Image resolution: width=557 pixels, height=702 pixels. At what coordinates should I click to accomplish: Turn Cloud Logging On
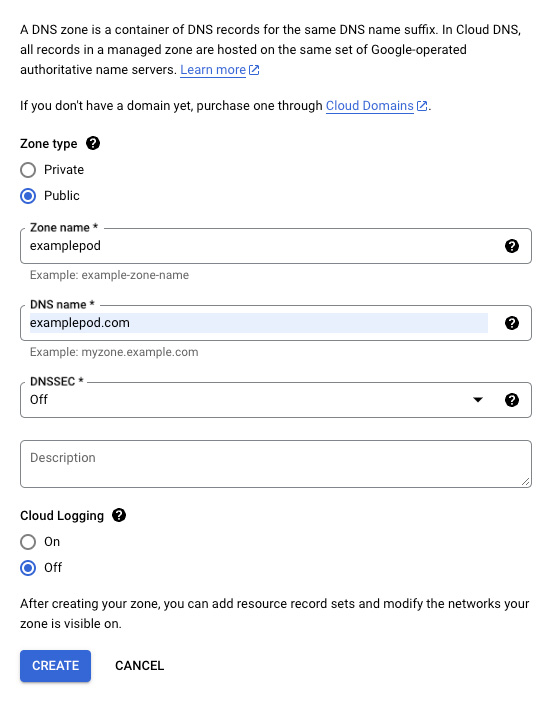[x=28, y=542]
